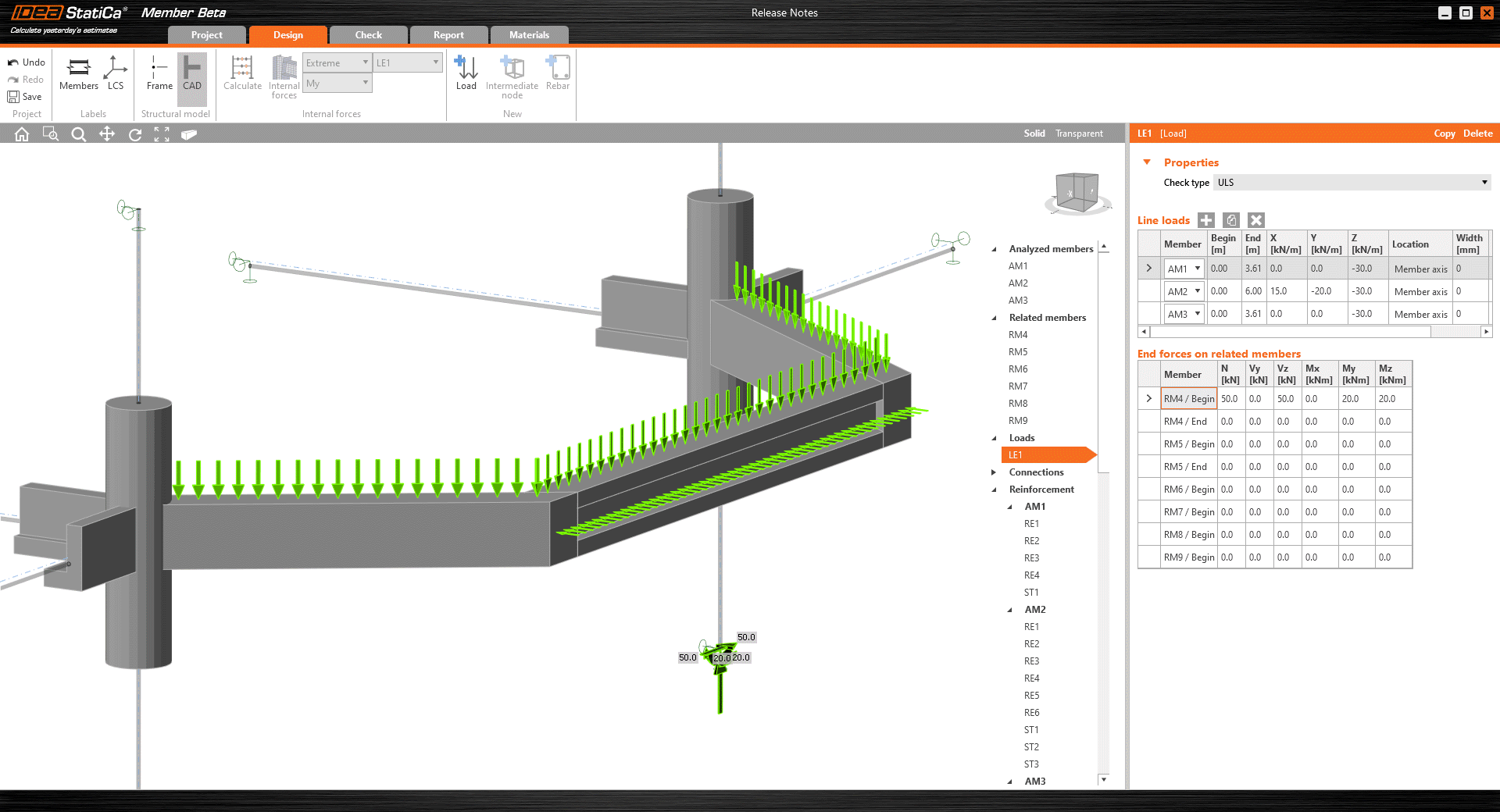
Task: Toggle the Frame structural model view
Action: [159, 73]
